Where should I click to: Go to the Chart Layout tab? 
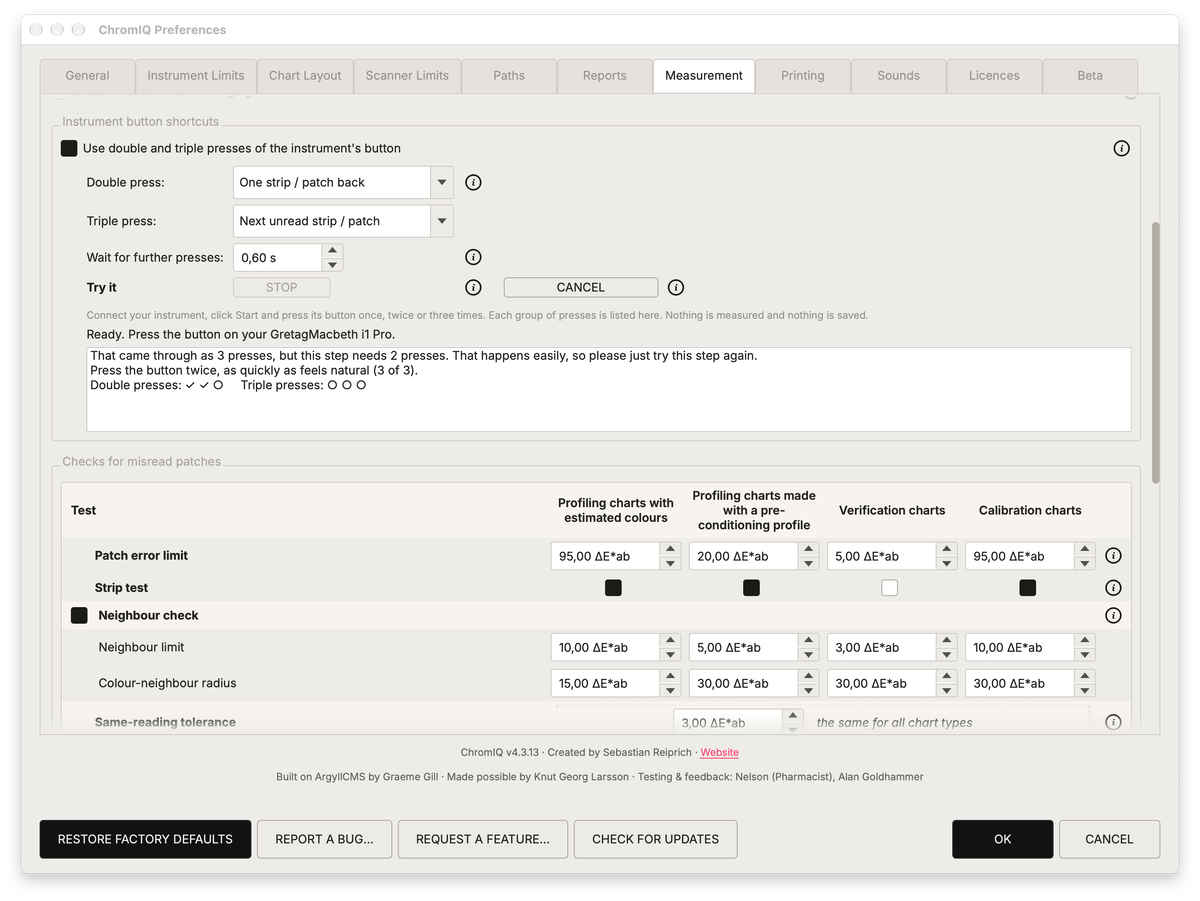305,76
